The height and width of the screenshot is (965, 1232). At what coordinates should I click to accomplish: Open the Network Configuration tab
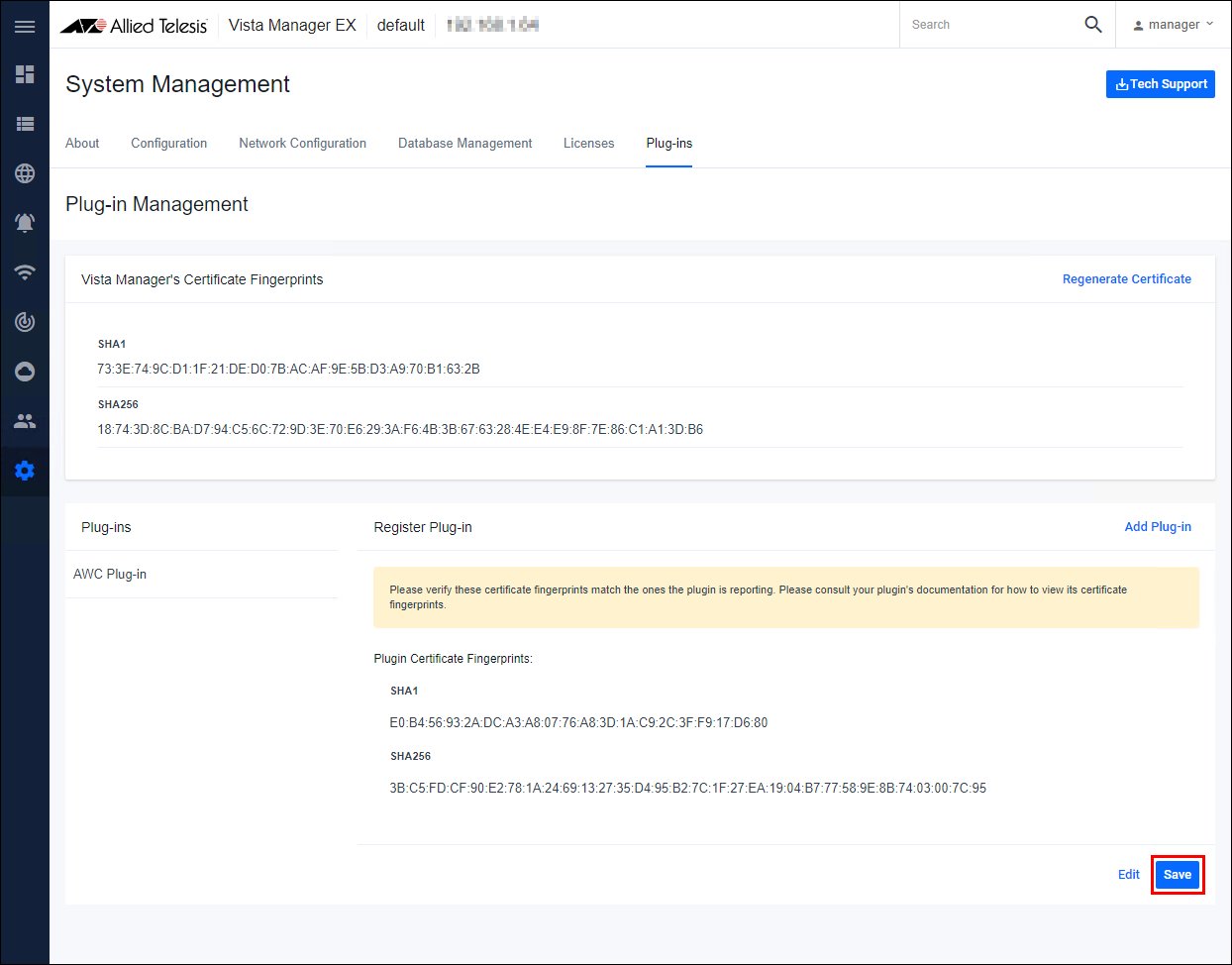coord(302,144)
